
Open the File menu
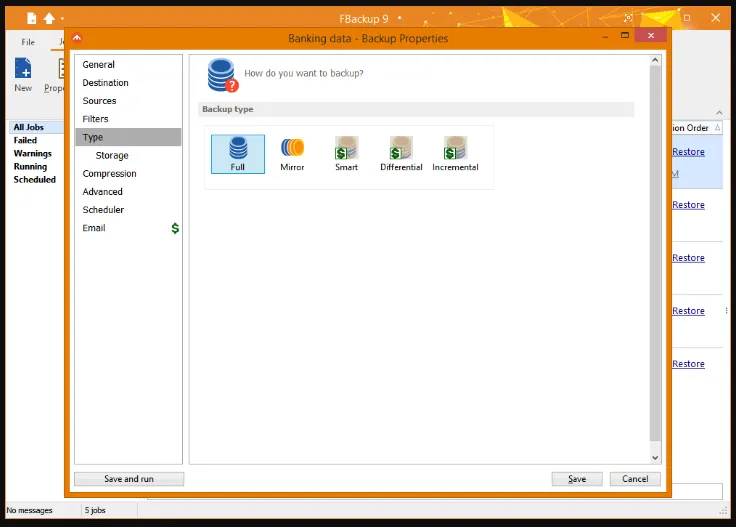pos(28,42)
